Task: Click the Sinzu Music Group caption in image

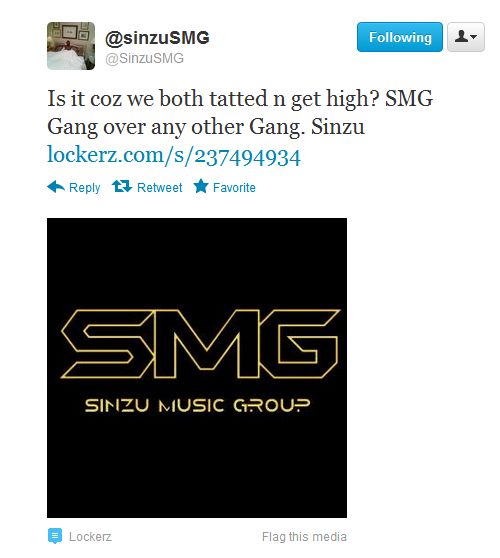Action: (198, 405)
